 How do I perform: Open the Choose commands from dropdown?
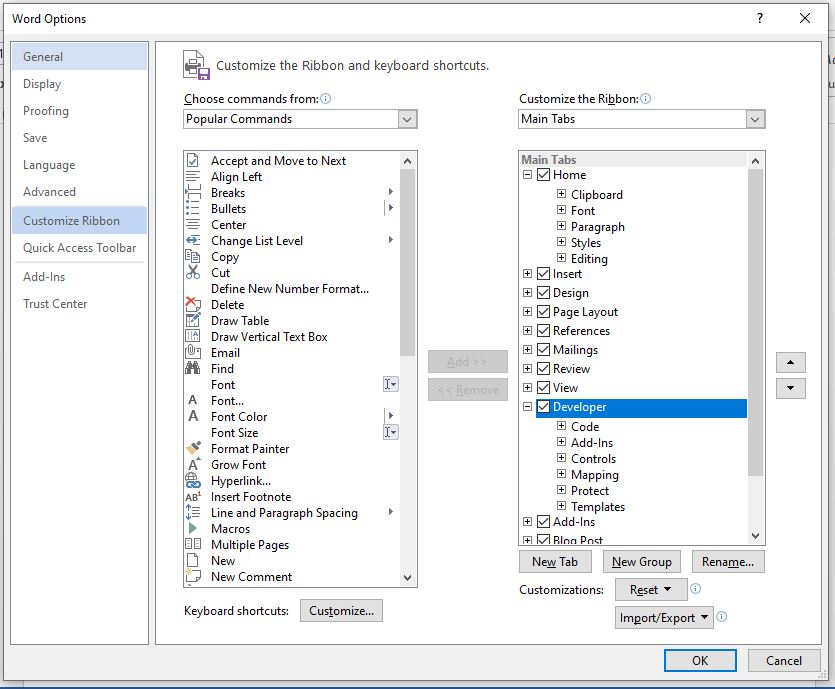[x=407, y=119]
